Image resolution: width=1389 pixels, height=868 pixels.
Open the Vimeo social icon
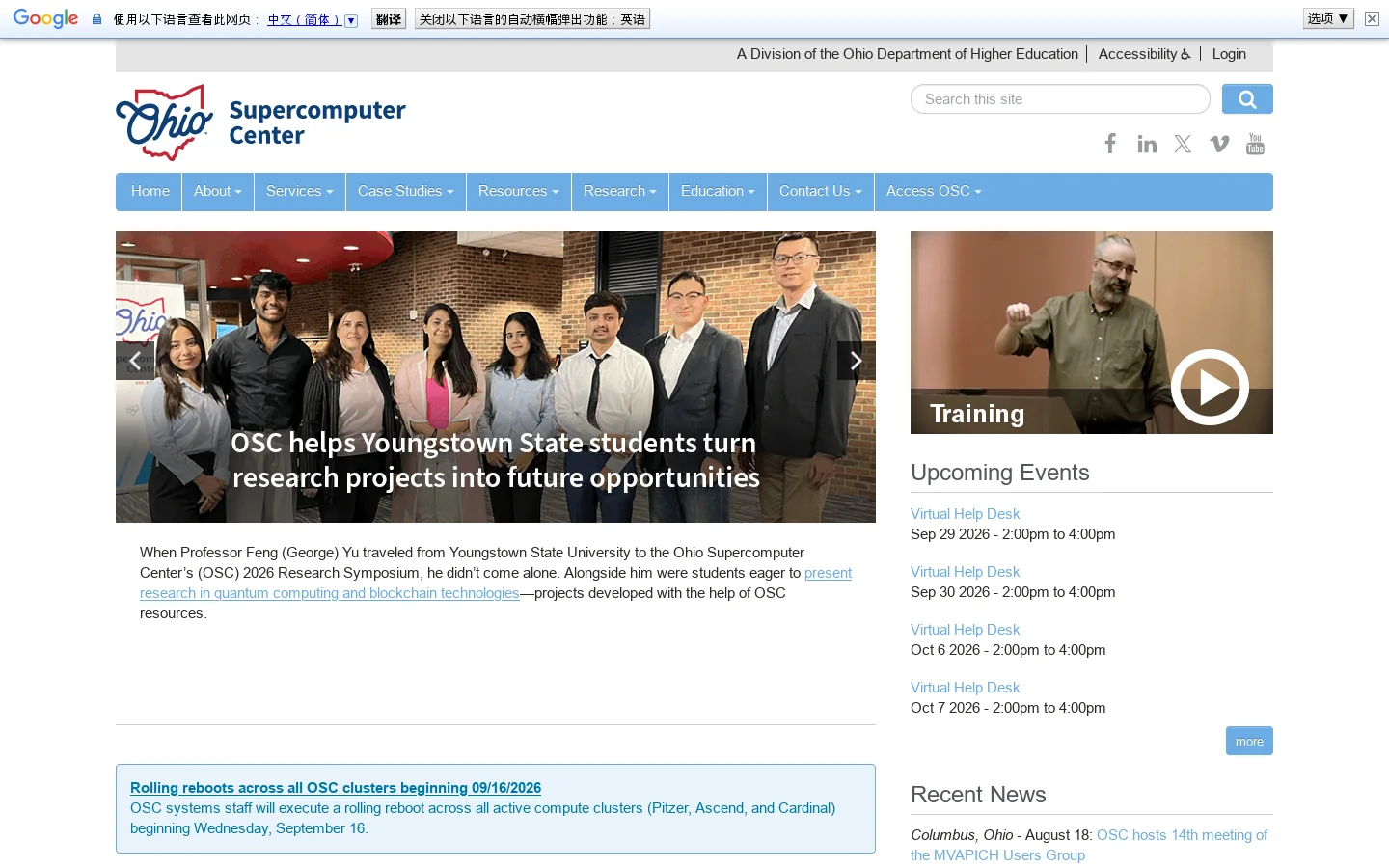(1219, 144)
